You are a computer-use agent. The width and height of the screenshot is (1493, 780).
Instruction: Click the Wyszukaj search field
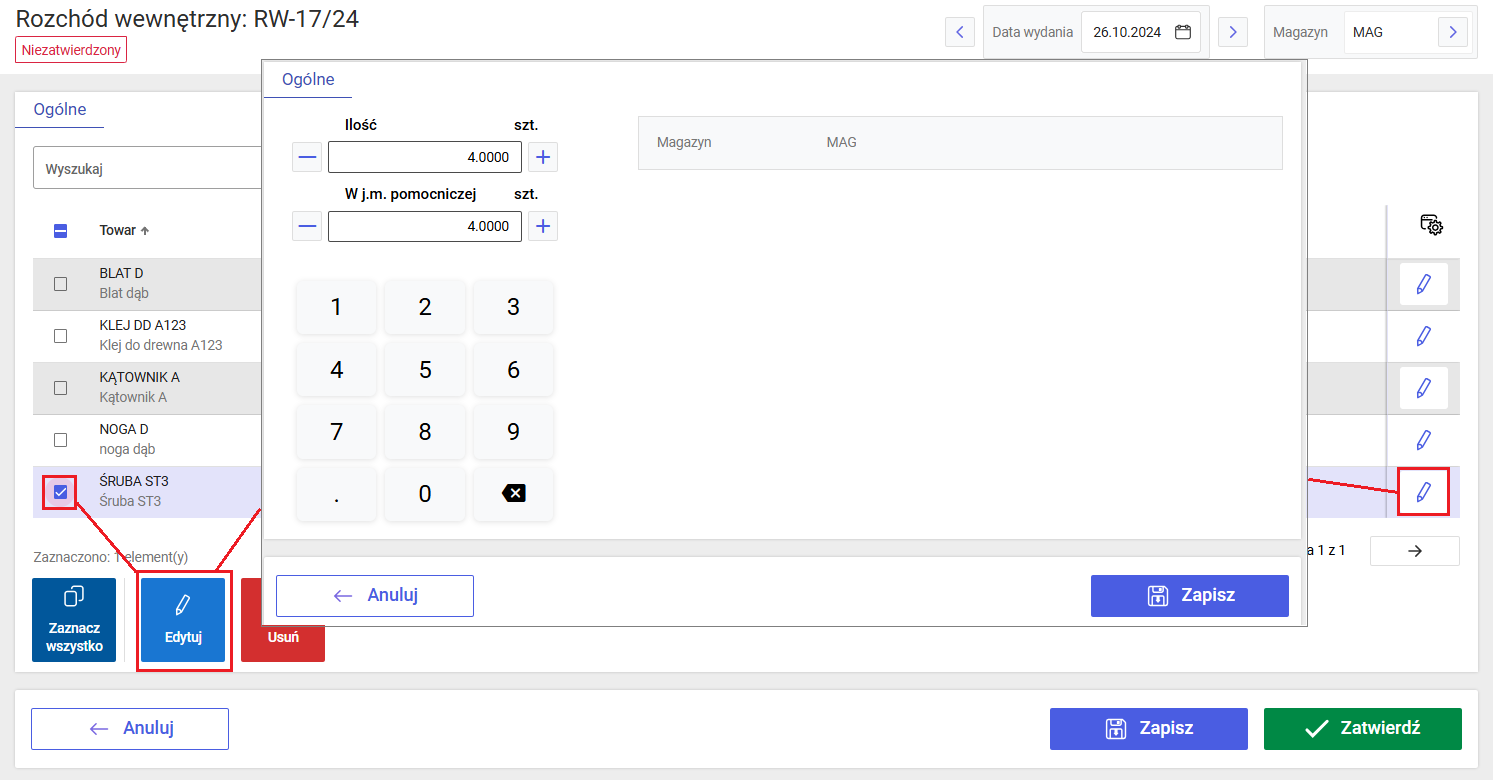tap(148, 168)
